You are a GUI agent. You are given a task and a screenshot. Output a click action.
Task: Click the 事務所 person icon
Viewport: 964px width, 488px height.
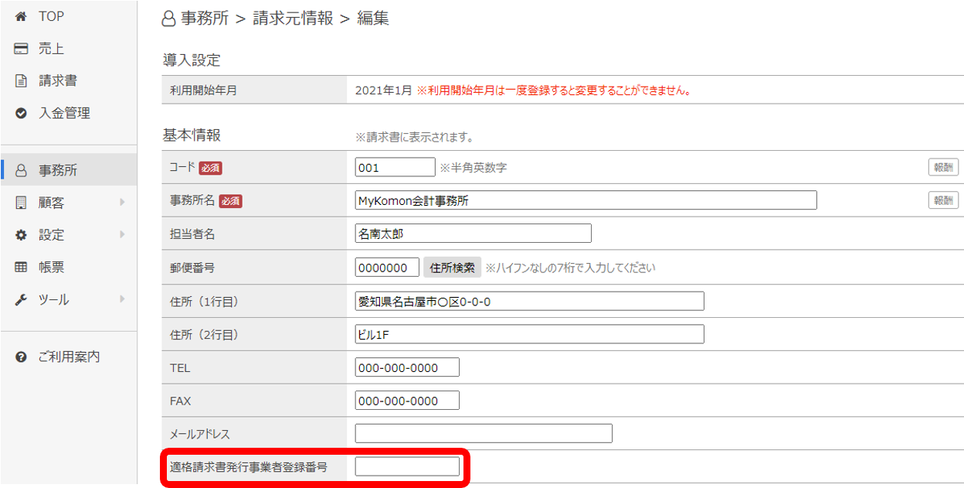click(20, 171)
